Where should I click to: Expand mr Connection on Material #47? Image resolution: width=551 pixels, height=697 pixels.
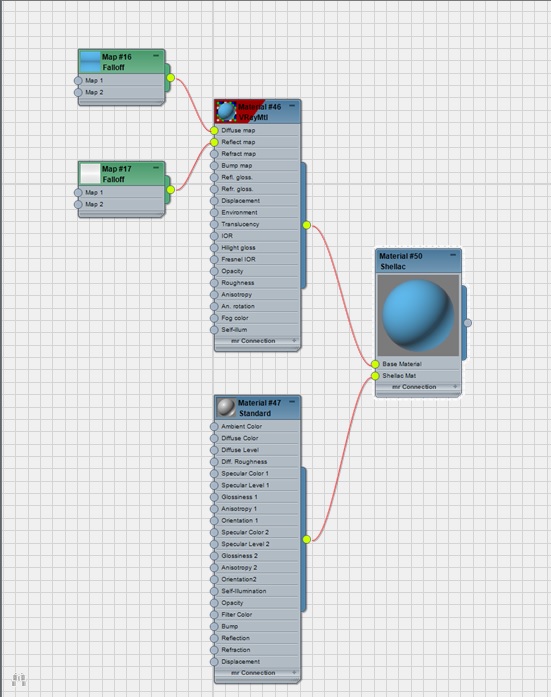coord(294,673)
